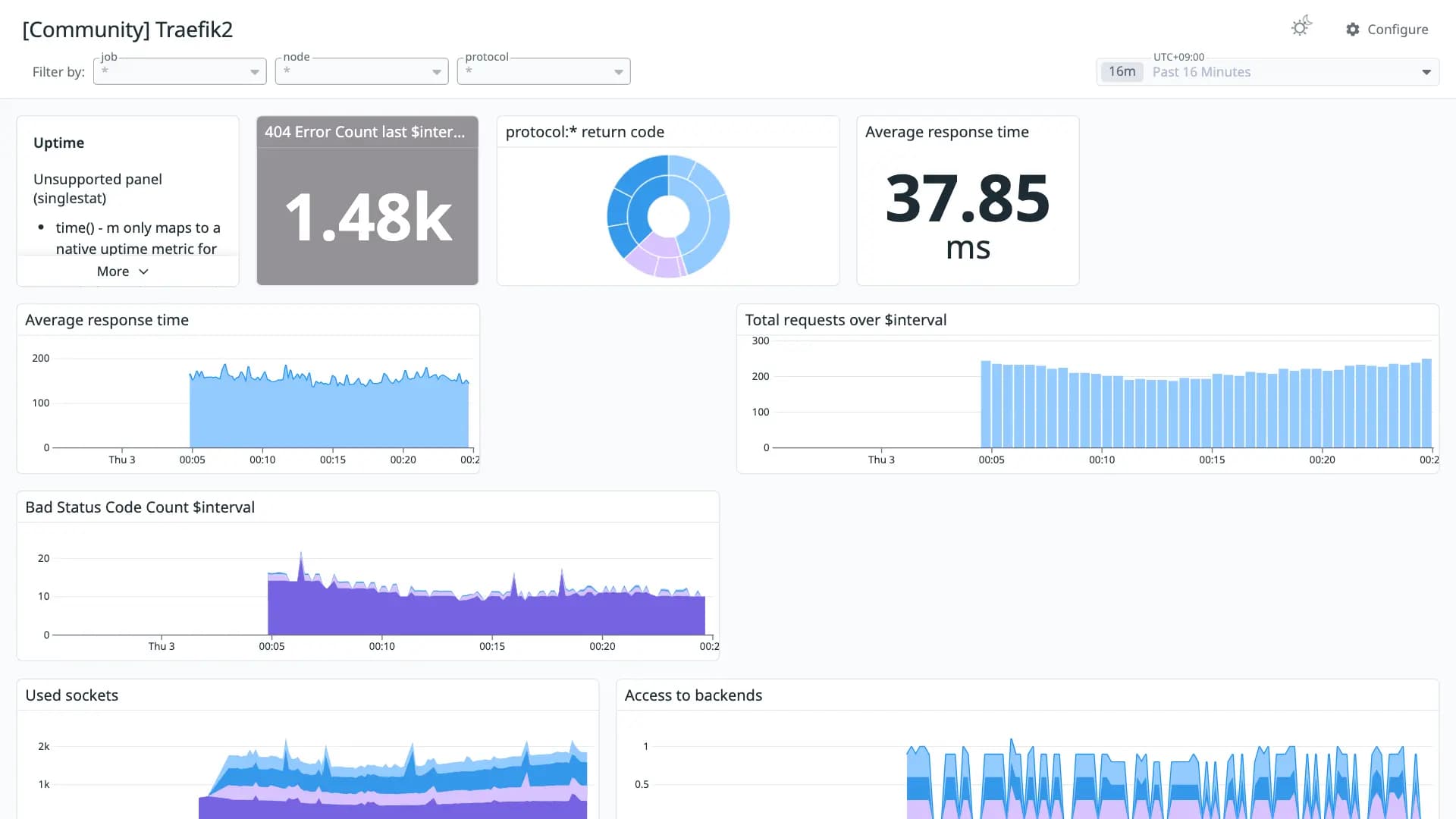The height and width of the screenshot is (819, 1456).
Task: Click the return code donut chart
Action: 668,216
